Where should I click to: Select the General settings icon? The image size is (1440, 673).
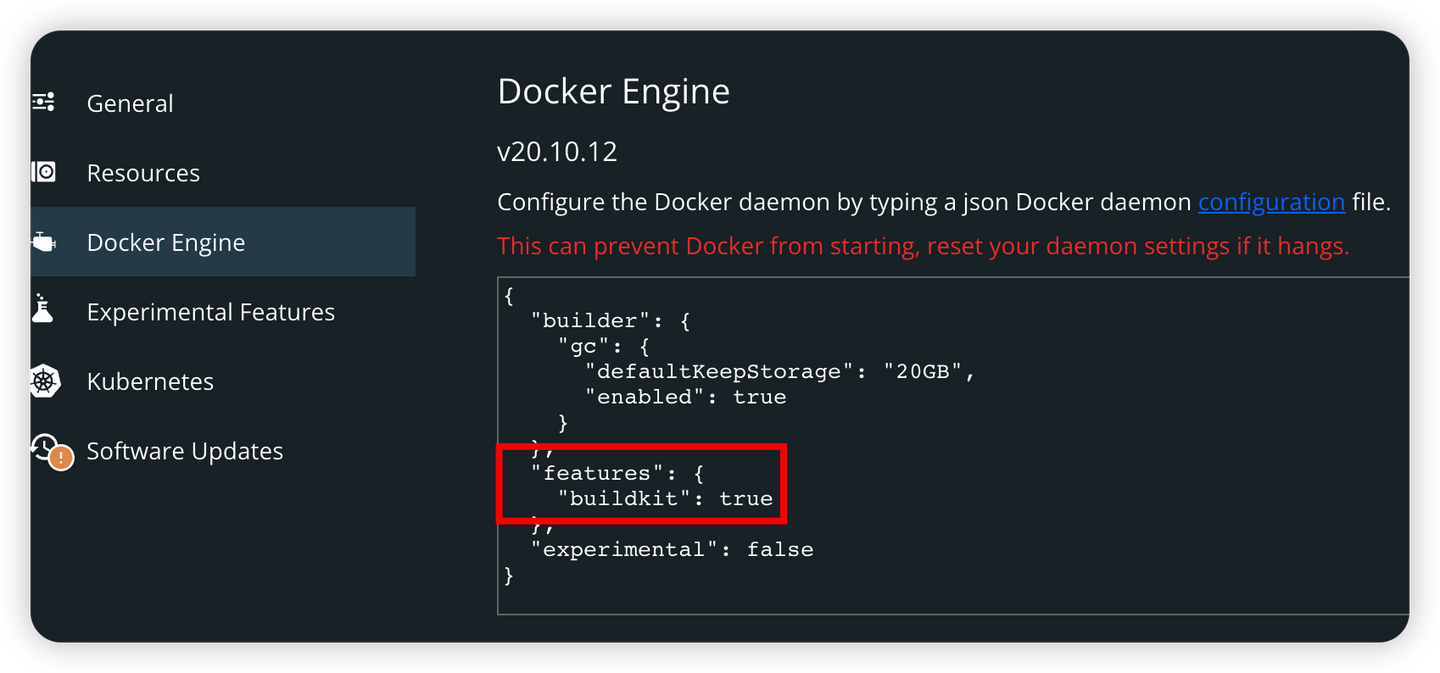click(x=42, y=102)
